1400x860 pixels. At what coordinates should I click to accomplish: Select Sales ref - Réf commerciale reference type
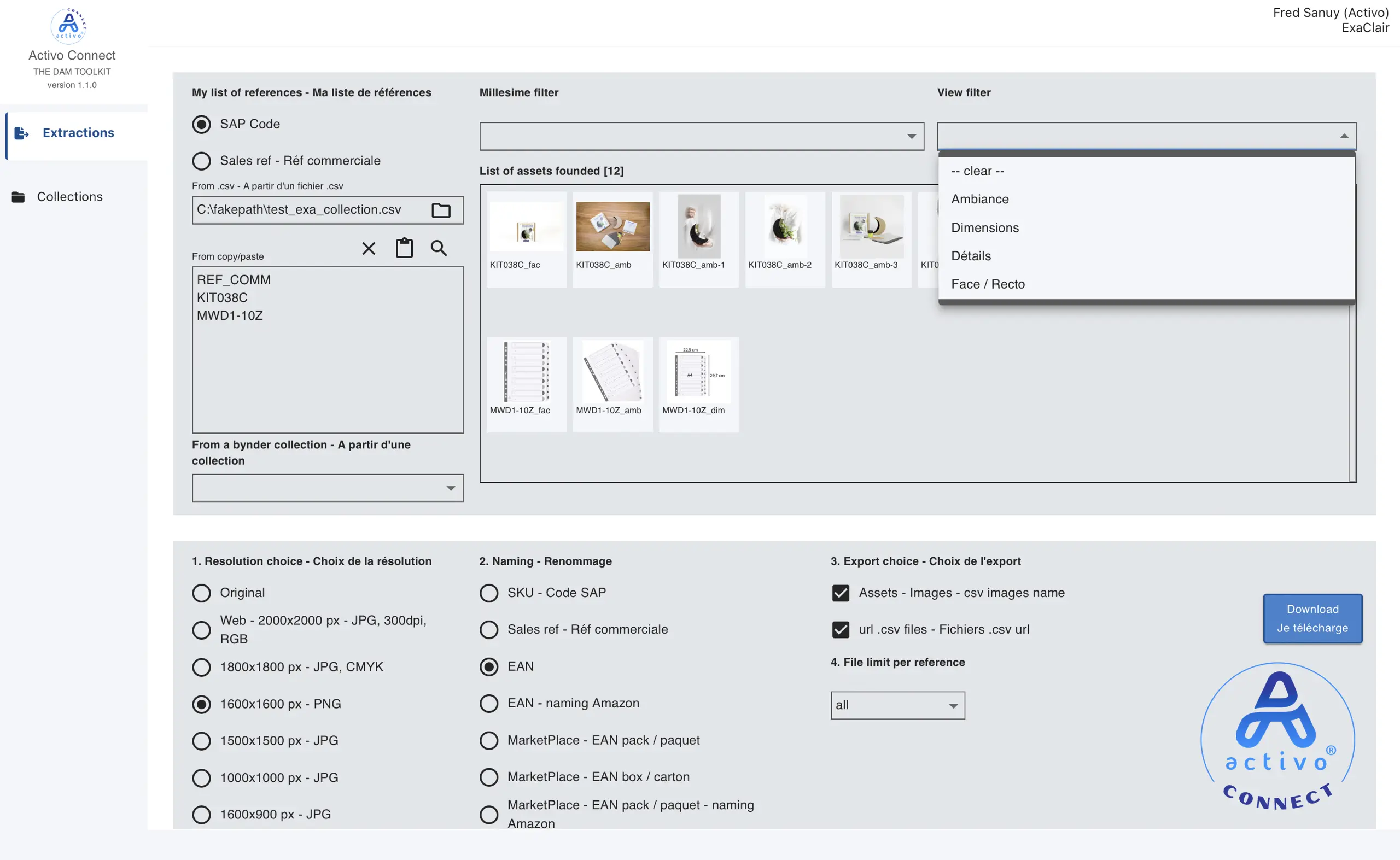(x=201, y=161)
